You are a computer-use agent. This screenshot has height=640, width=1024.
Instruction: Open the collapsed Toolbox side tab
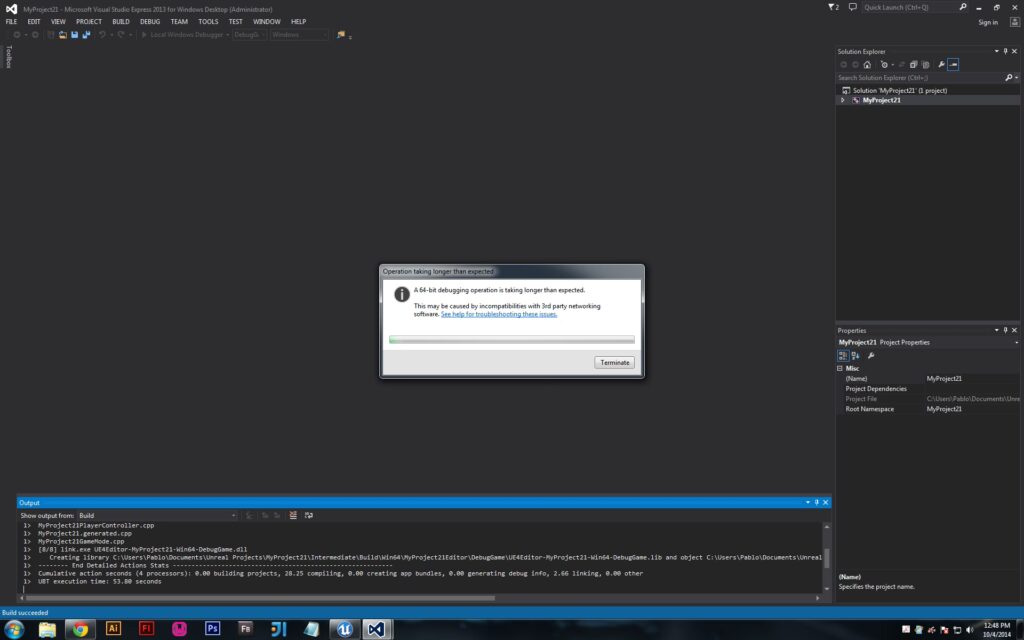click(9, 57)
